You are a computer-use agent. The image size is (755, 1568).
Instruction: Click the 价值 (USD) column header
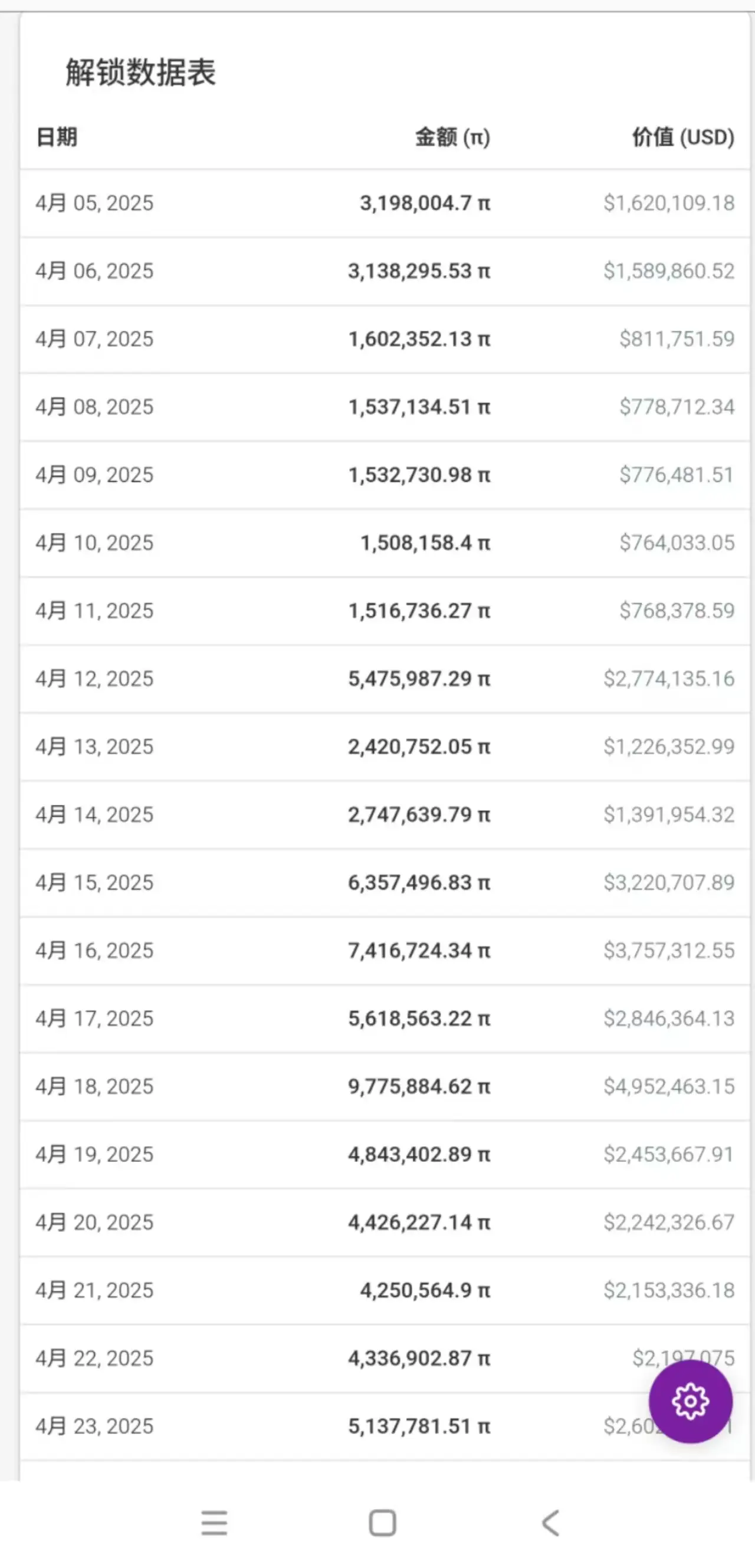pos(682,137)
